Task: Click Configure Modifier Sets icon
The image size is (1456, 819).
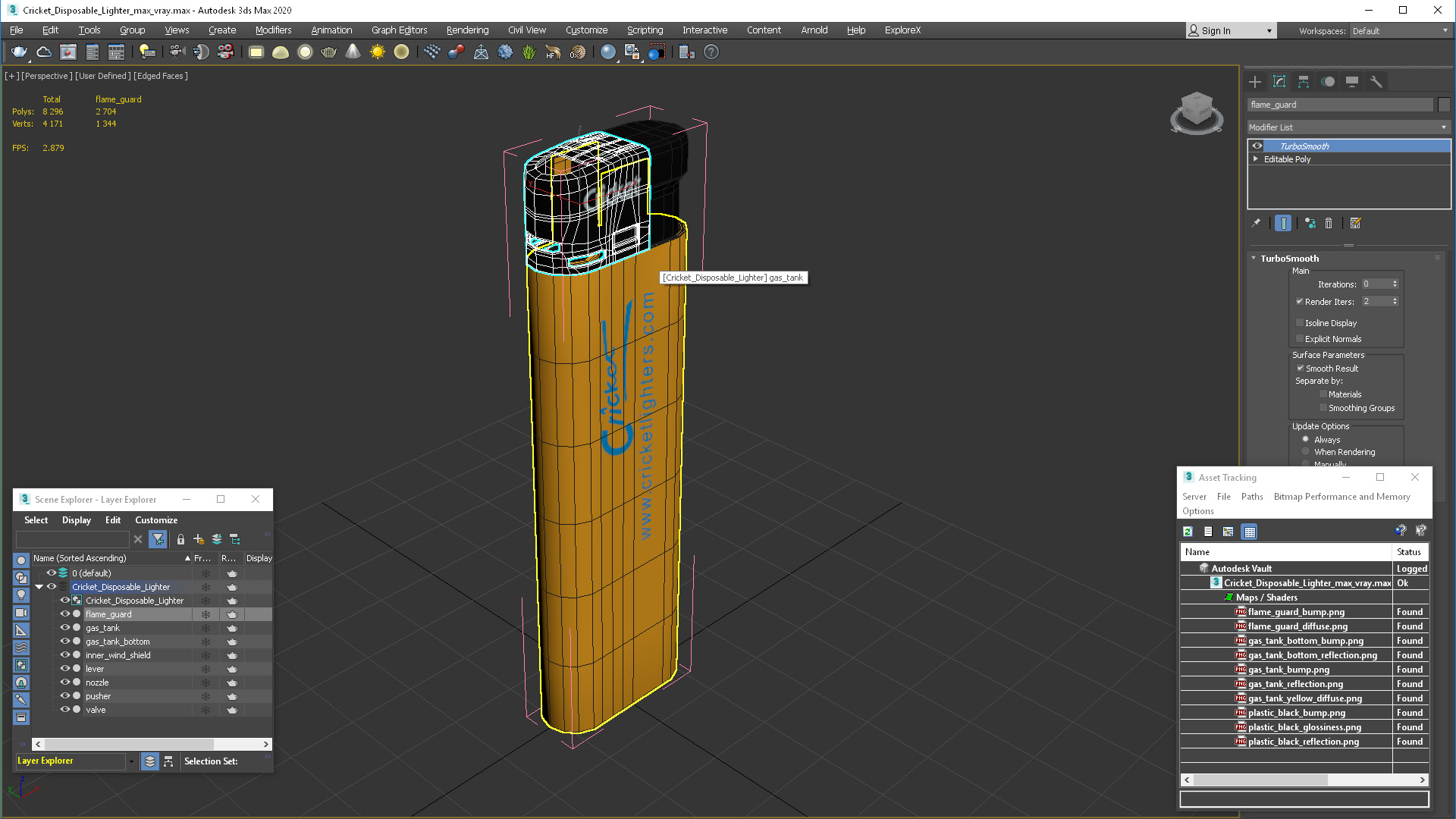Action: tap(1356, 223)
